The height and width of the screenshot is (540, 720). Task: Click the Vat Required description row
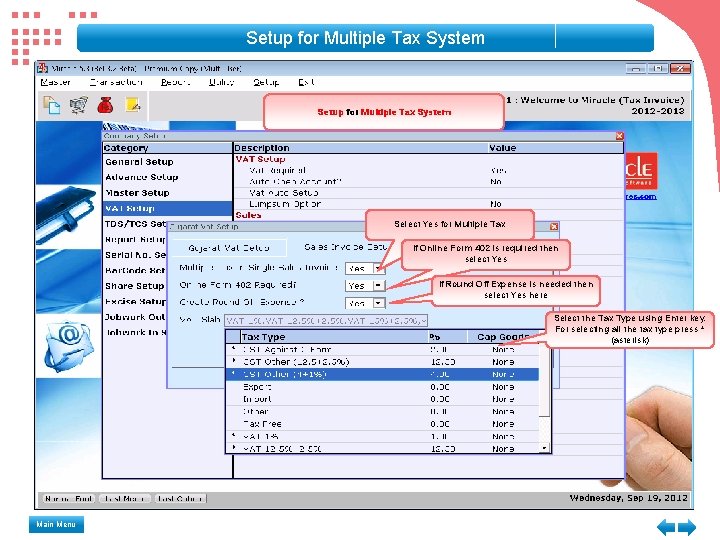[x=429, y=170]
